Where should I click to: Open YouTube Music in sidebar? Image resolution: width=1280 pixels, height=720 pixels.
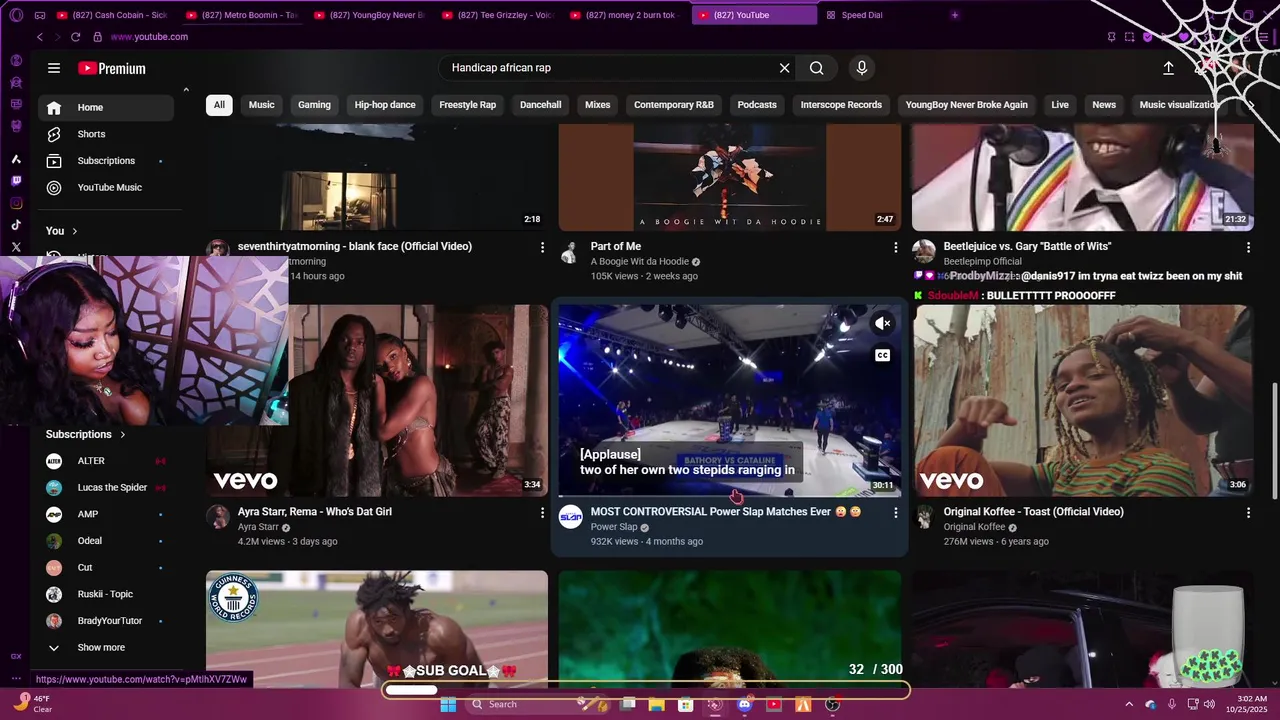(x=106, y=188)
